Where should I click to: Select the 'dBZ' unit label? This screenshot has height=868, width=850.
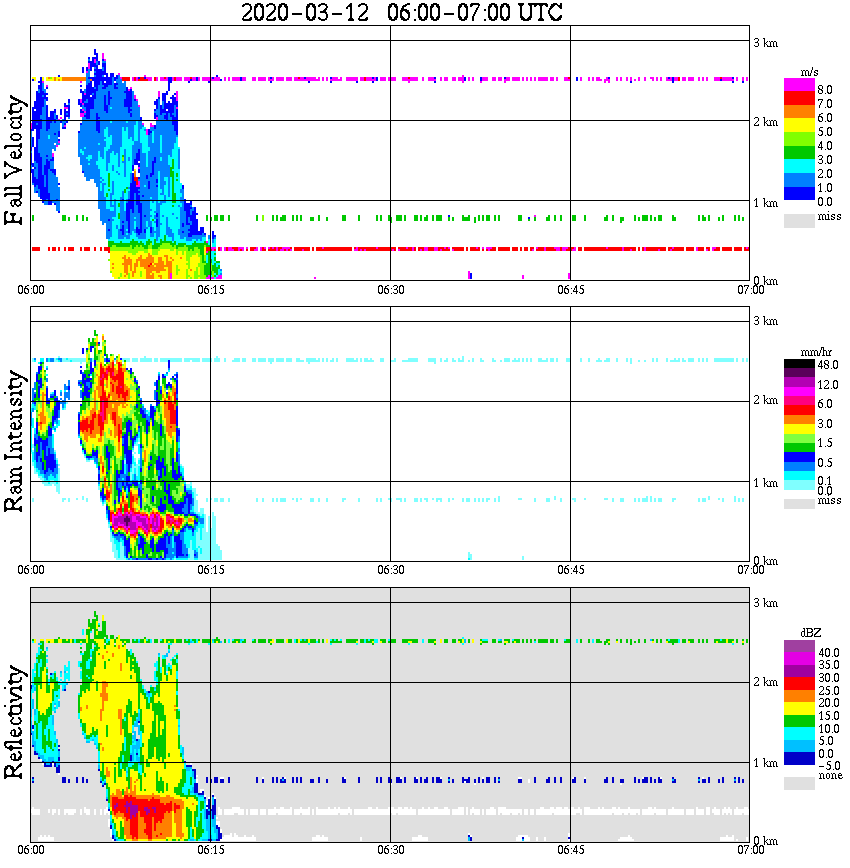(x=811, y=633)
